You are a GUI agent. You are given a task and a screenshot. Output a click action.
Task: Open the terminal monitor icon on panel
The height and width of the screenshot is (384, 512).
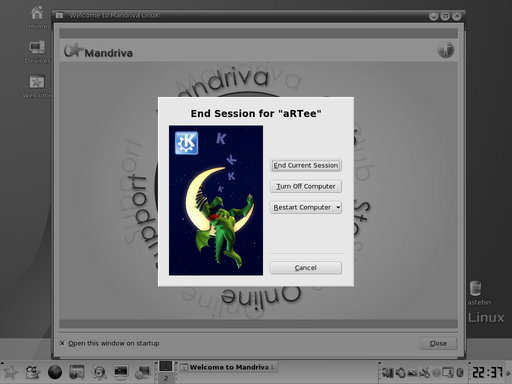click(x=121, y=372)
